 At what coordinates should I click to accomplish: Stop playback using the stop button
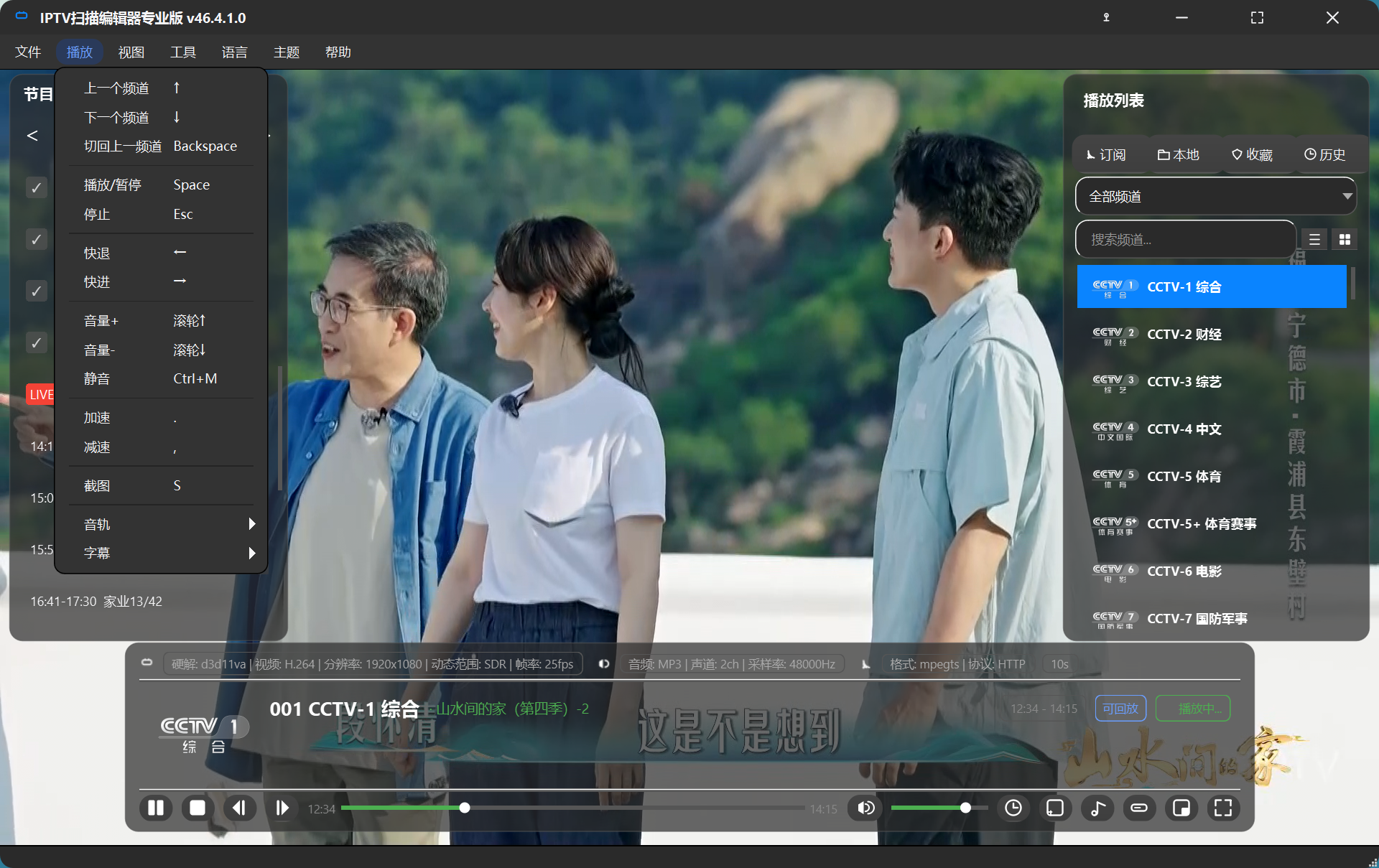[x=198, y=808]
